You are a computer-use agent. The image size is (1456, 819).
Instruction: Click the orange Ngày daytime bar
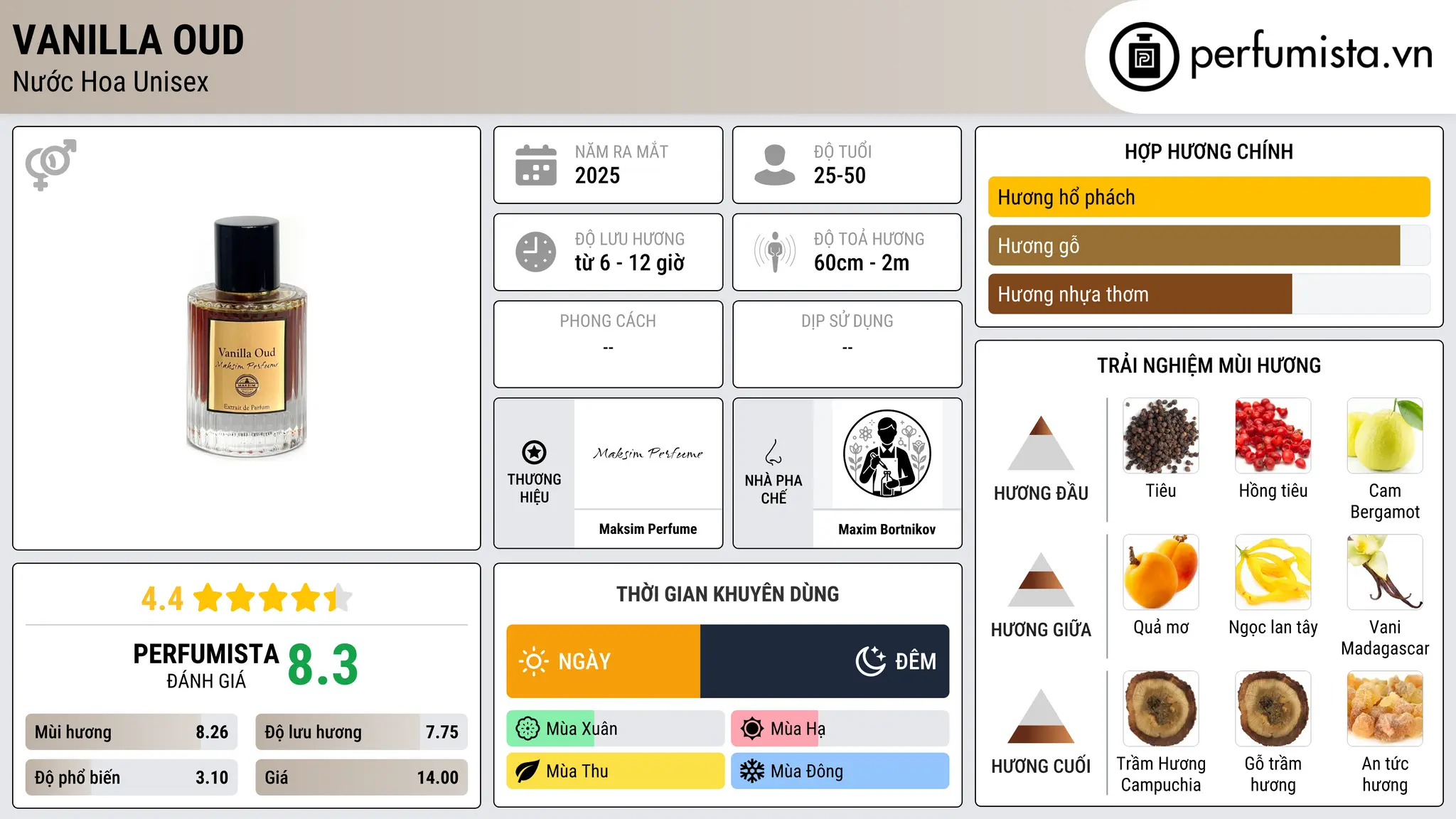[604, 661]
